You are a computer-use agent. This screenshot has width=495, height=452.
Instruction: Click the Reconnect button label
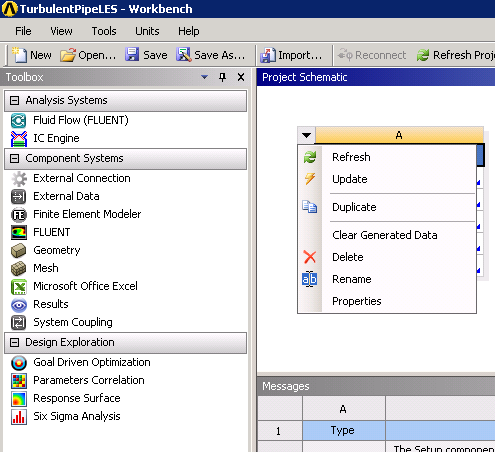click(x=380, y=55)
